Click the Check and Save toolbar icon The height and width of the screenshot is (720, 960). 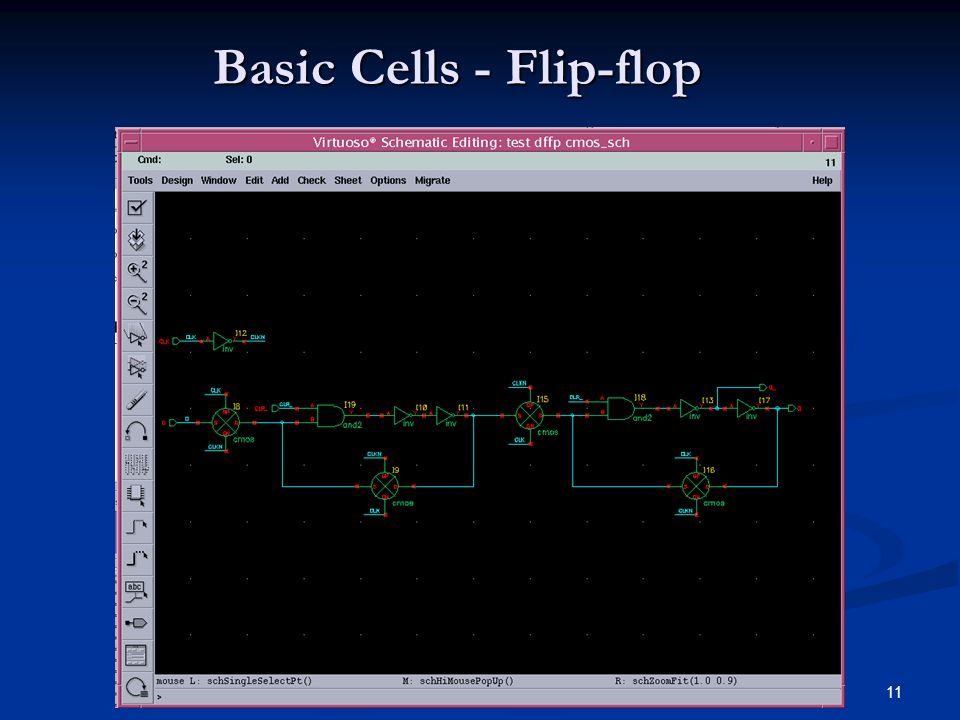pos(137,208)
